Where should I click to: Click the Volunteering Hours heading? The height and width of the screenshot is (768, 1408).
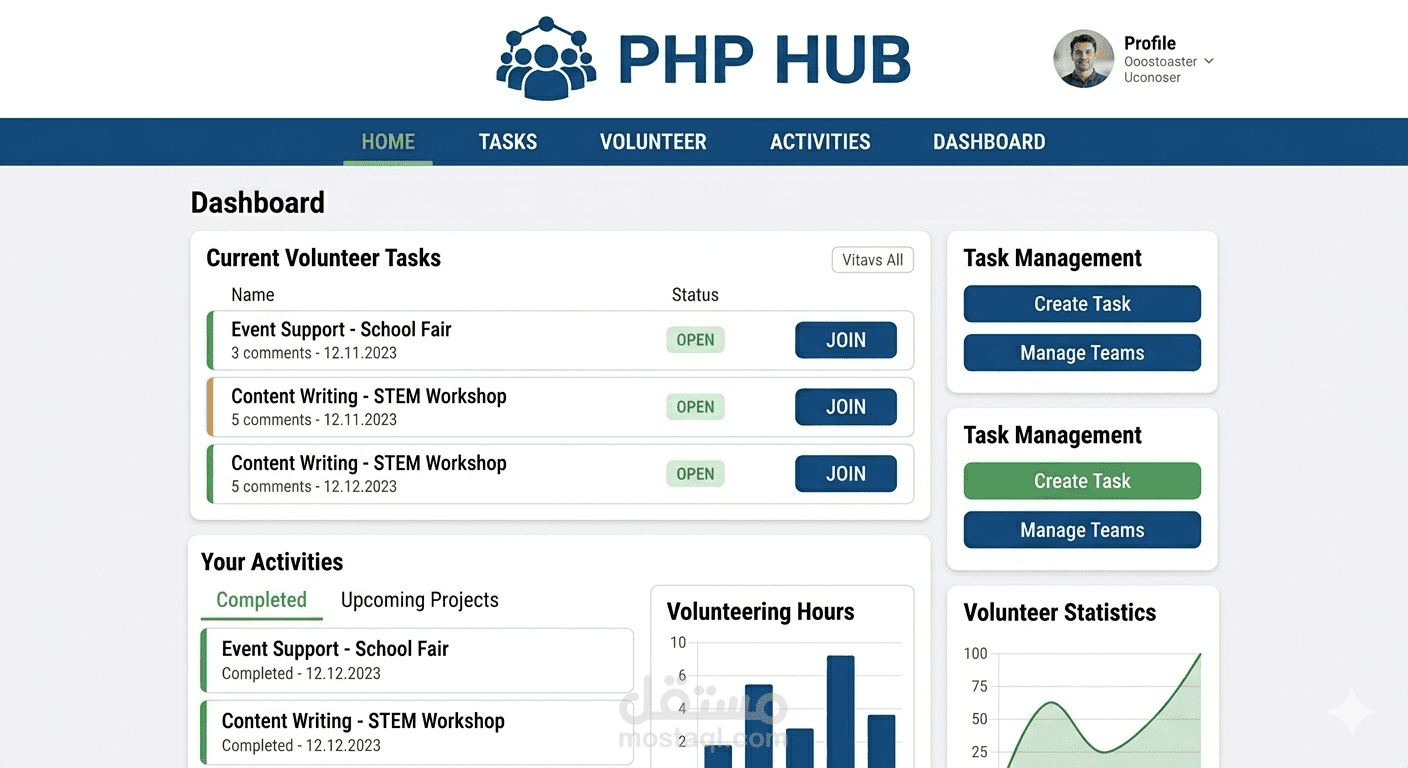(760, 612)
